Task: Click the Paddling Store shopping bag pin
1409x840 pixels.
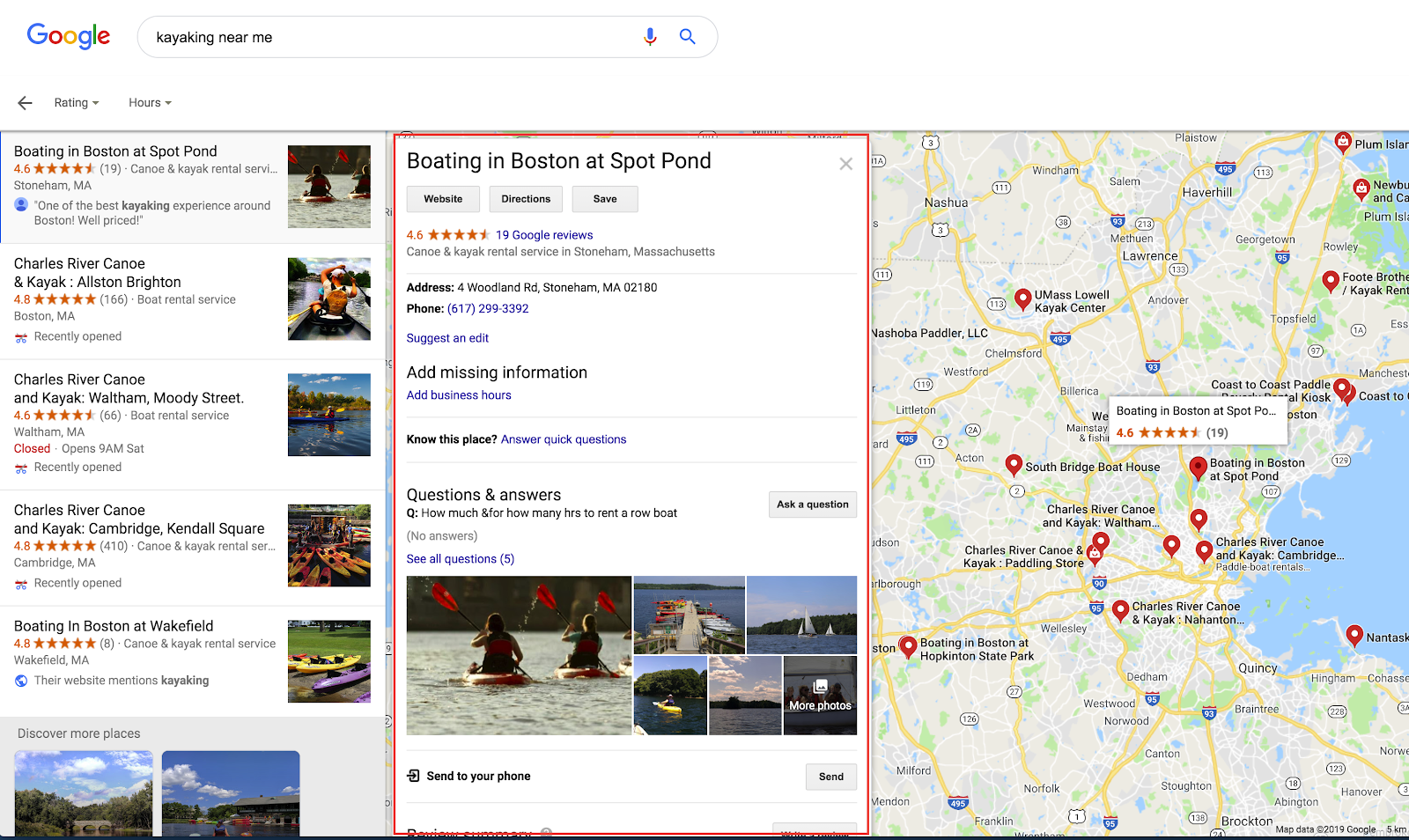Action: click(x=1095, y=555)
